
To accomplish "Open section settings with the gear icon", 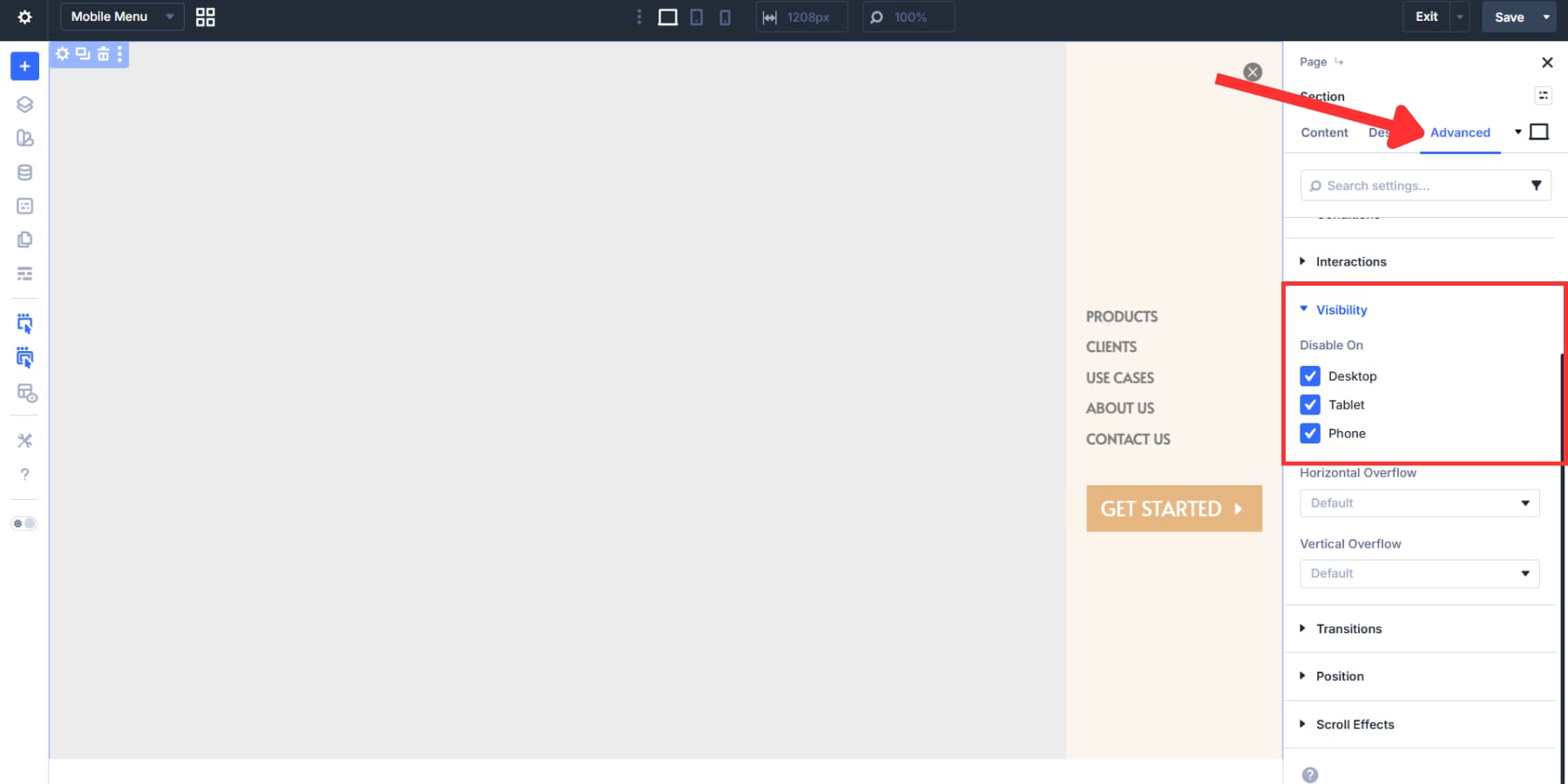I will [x=62, y=54].
